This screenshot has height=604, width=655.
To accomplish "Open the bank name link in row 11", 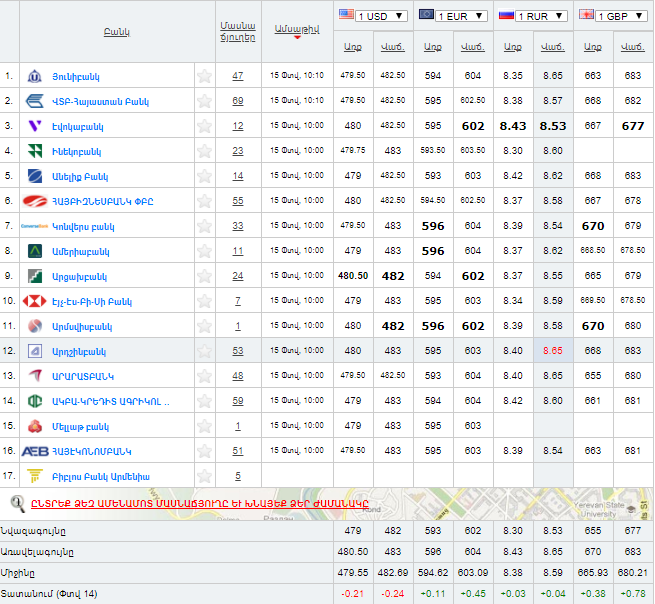I will 82,327.
